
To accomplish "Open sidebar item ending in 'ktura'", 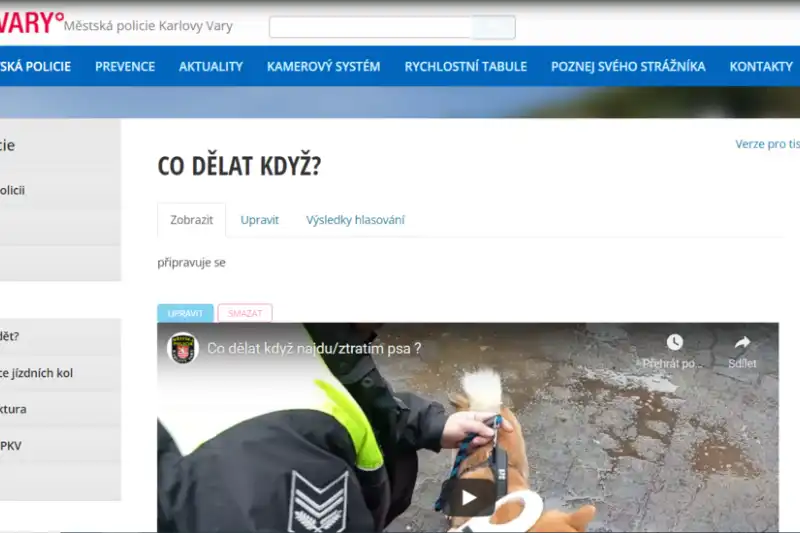I will pyautogui.click(x=13, y=409).
